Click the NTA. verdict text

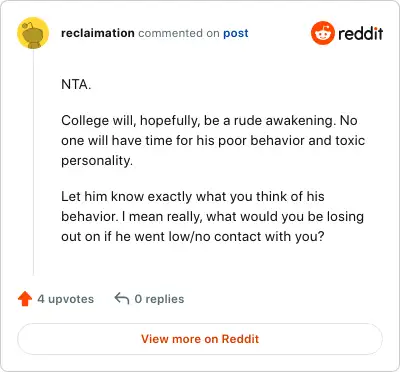pyautogui.click(x=76, y=84)
